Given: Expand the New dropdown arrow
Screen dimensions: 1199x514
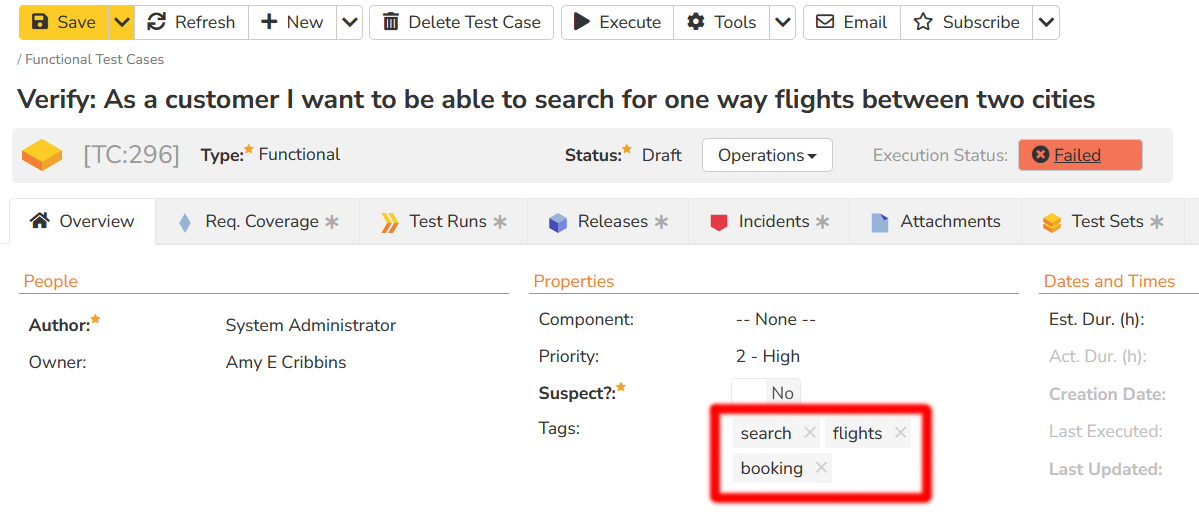Looking at the screenshot, I should [349, 22].
